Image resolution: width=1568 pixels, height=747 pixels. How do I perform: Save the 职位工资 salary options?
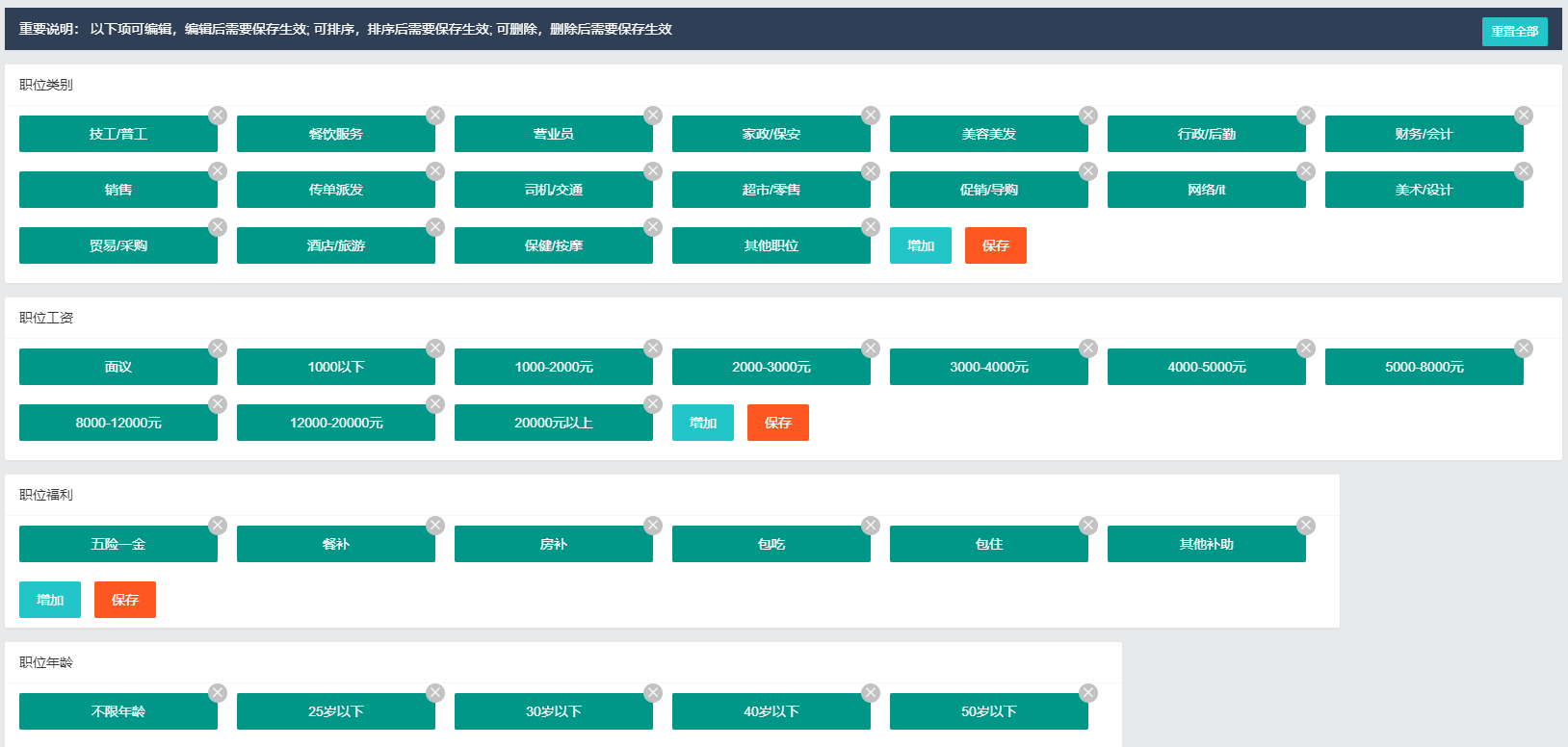click(777, 423)
